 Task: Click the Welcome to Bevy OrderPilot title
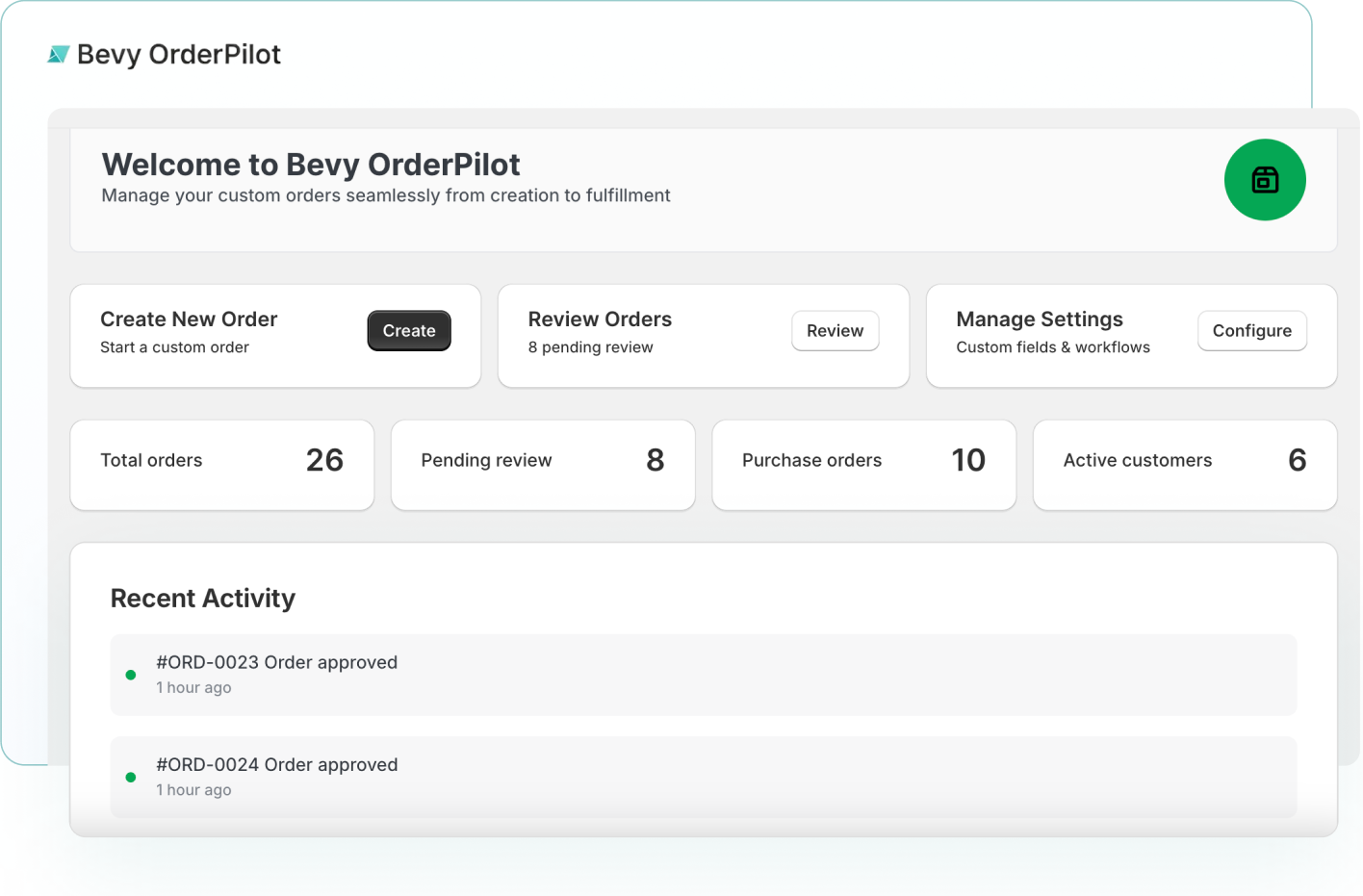point(311,165)
